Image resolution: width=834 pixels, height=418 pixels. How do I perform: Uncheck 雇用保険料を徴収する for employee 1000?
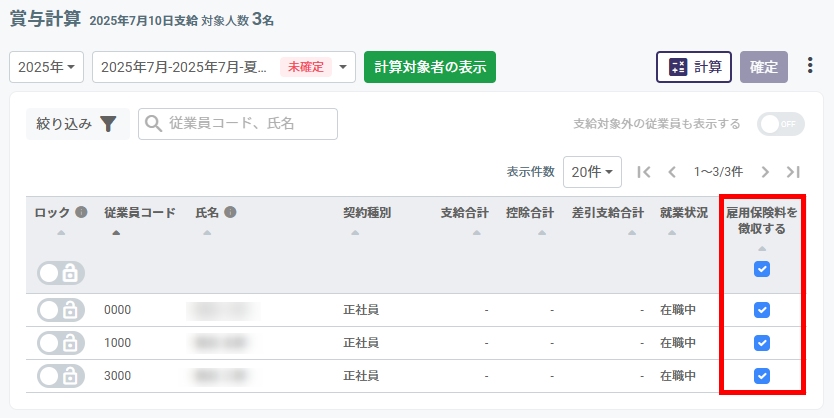click(x=762, y=343)
